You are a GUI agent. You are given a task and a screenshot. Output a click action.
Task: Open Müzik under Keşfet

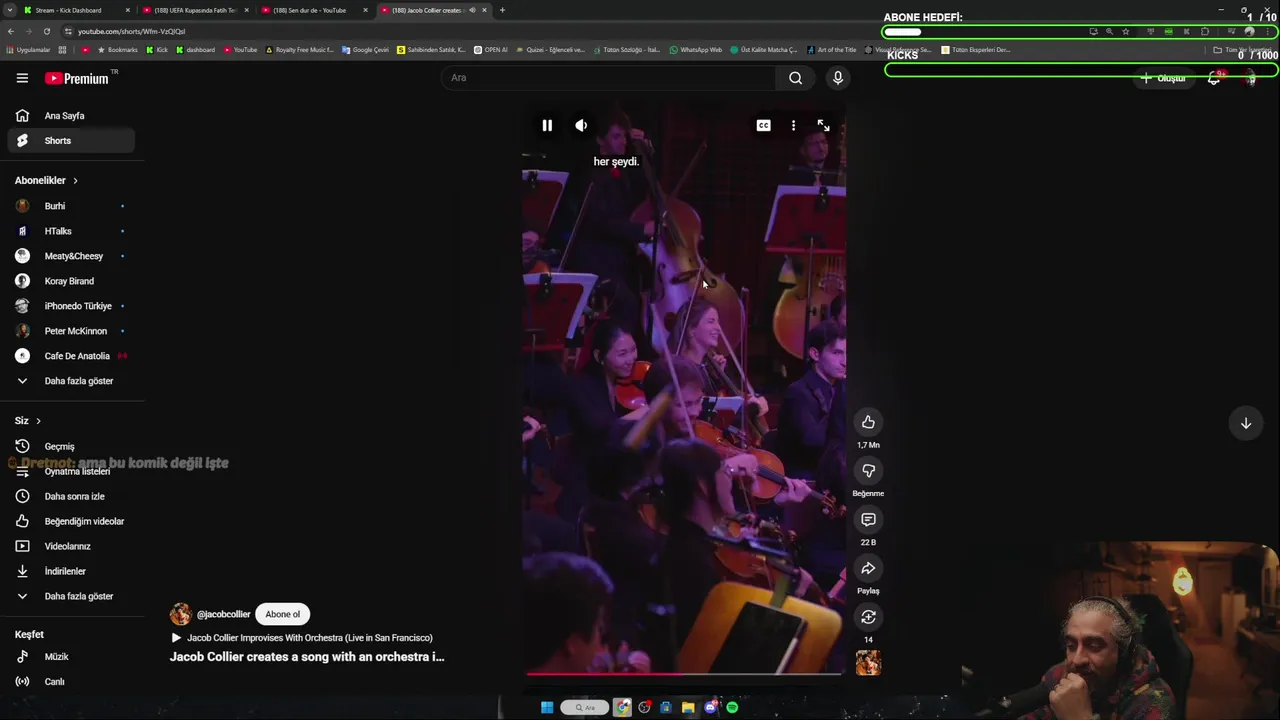[x=70, y=657]
